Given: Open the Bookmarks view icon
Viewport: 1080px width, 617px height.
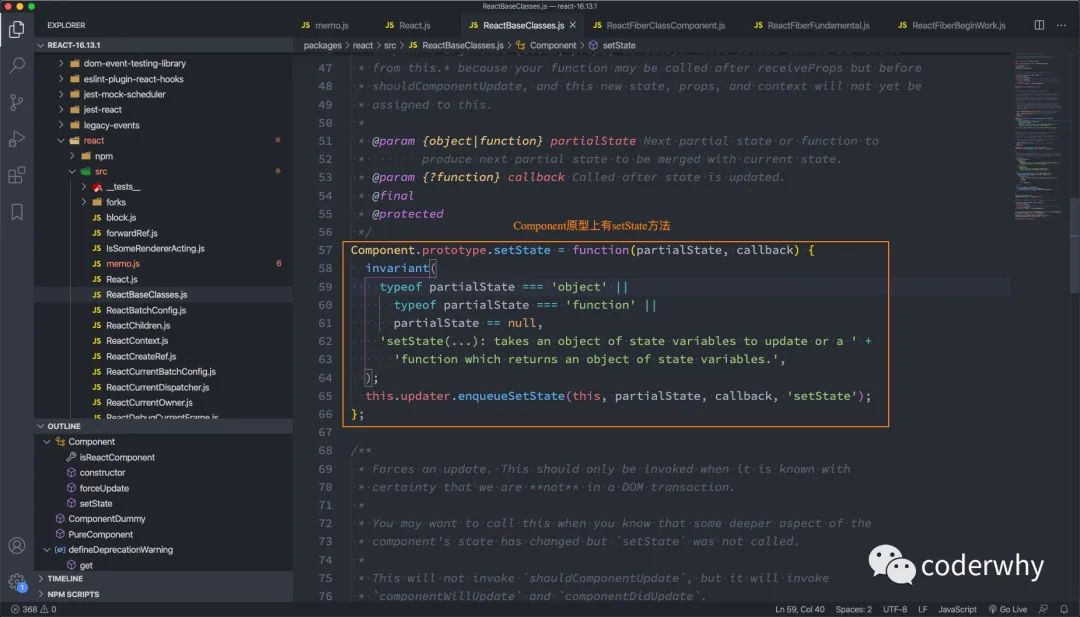Looking at the screenshot, I should pyautogui.click(x=17, y=211).
